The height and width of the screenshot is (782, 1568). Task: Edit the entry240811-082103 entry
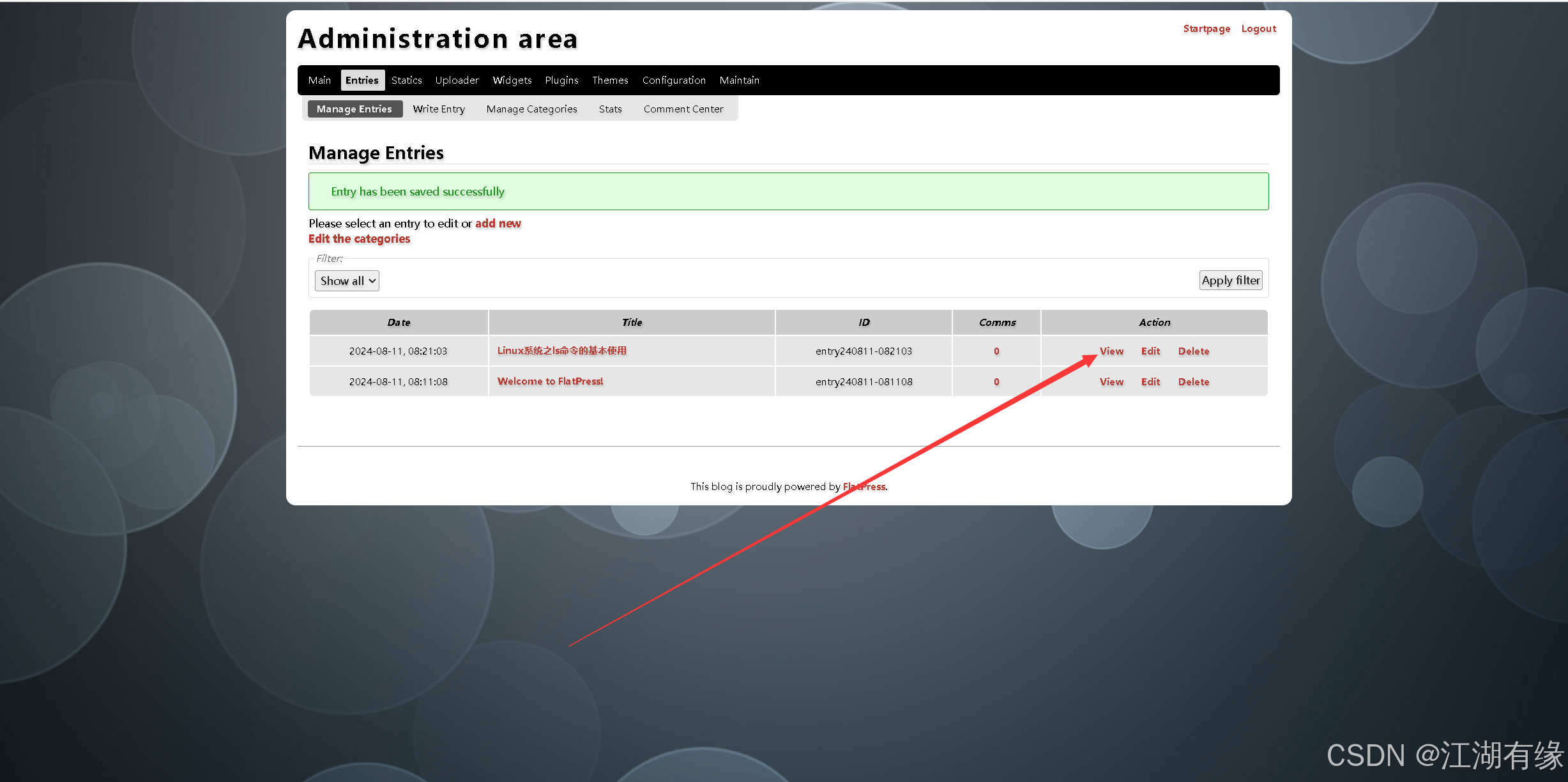[x=1150, y=351]
